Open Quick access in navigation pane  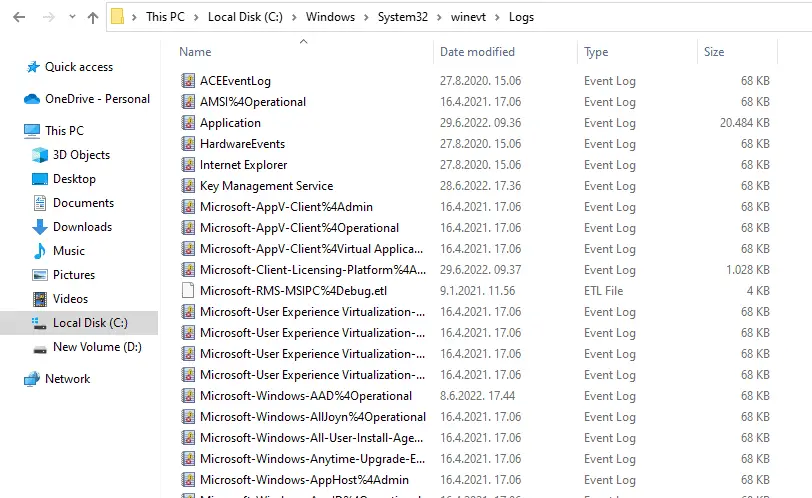pyautogui.click(x=78, y=67)
